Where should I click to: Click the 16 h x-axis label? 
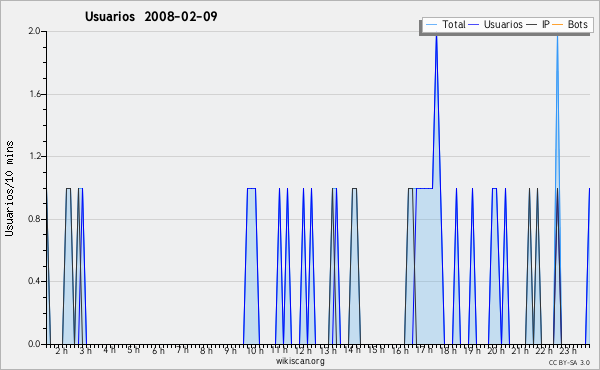[x=400, y=351]
